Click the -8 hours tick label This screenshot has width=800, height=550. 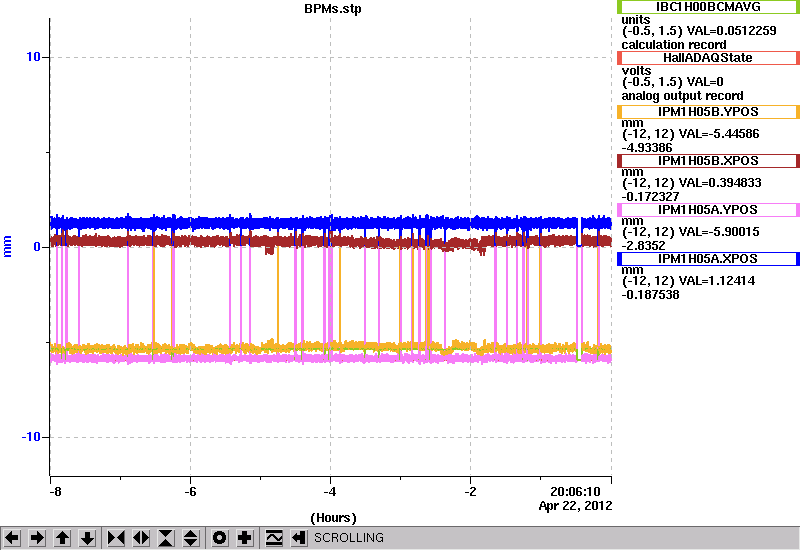pos(55,492)
